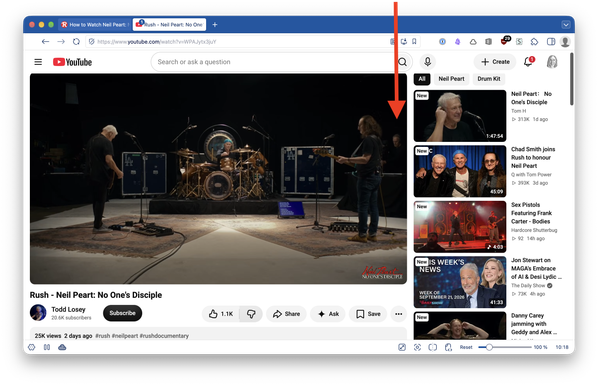The width and height of the screenshot is (598, 385).
Task: Select the 'All' filter chip
Action: point(422,79)
